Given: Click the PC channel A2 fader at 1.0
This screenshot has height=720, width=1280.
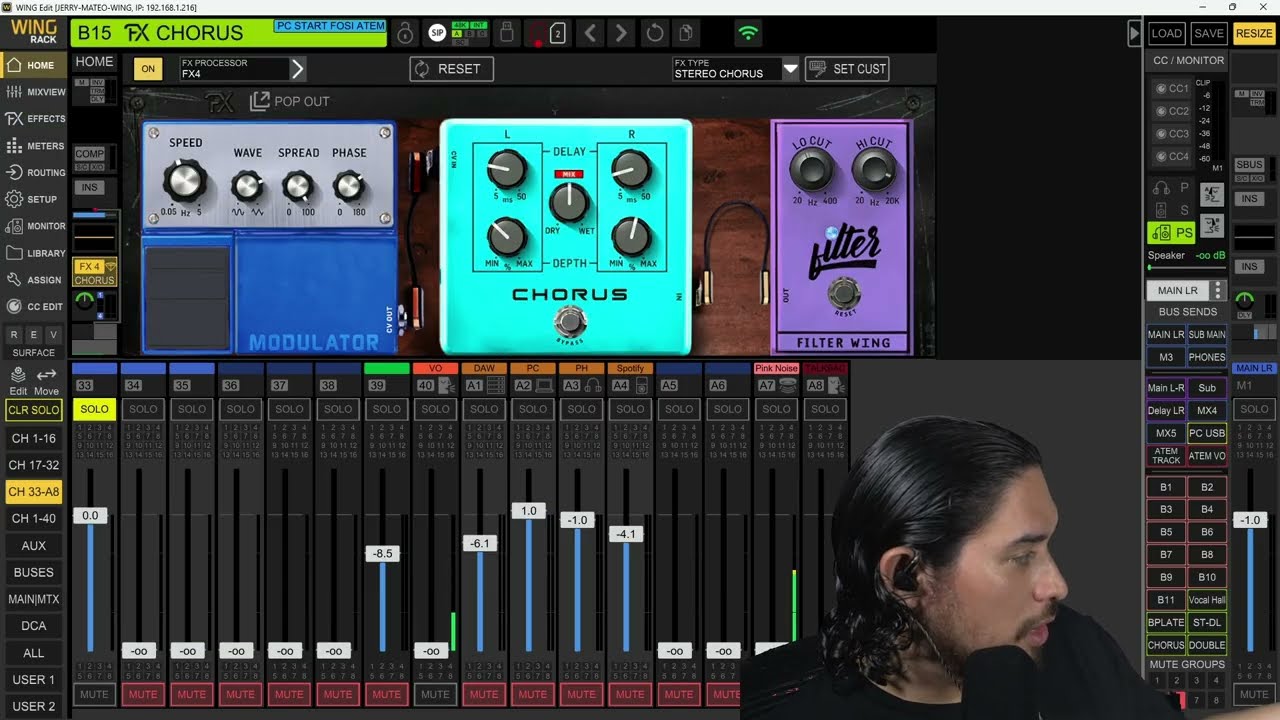Looking at the screenshot, I should click(x=529, y=510).
